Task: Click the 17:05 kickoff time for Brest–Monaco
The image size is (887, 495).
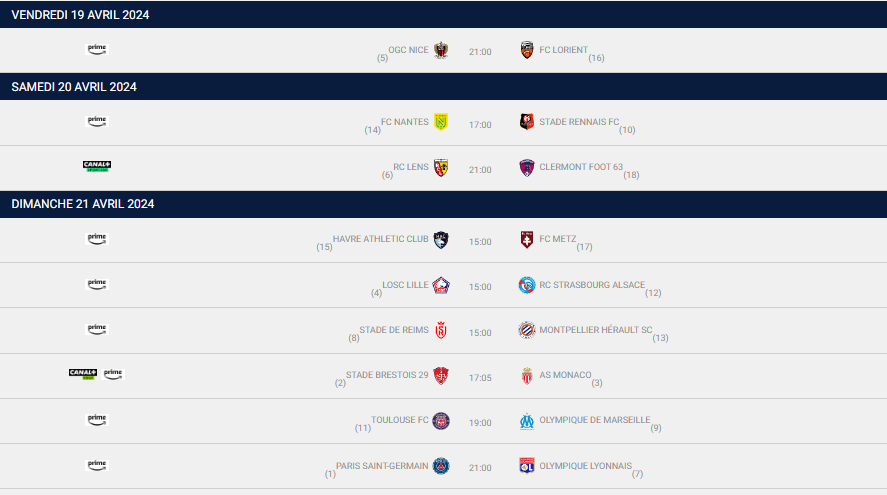Action: [x=480, y=377]
